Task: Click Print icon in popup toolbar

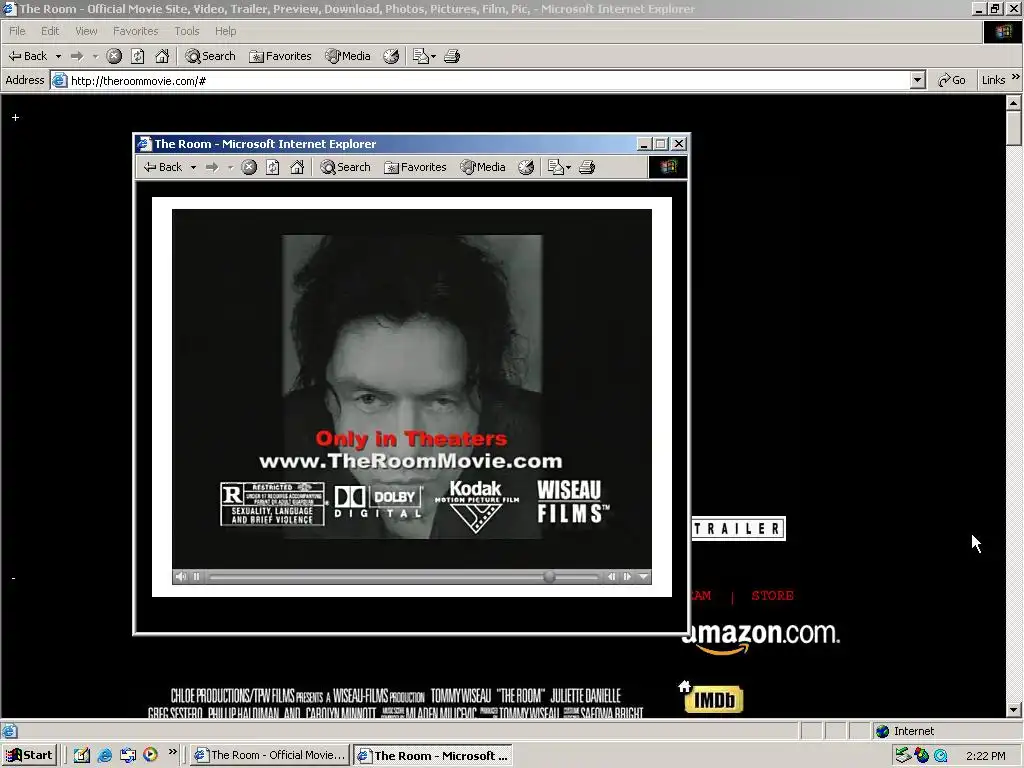Action: coord(587,167)
